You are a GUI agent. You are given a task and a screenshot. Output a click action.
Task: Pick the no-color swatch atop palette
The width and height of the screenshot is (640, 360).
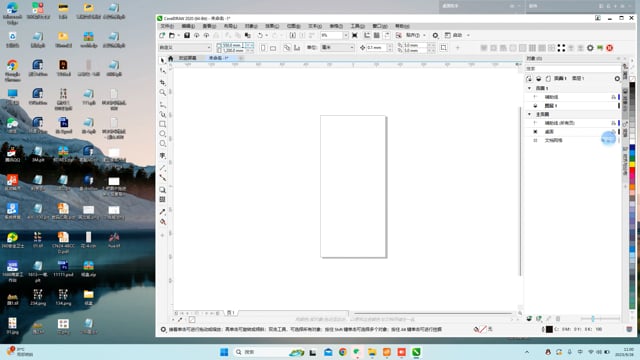(632, 79)
